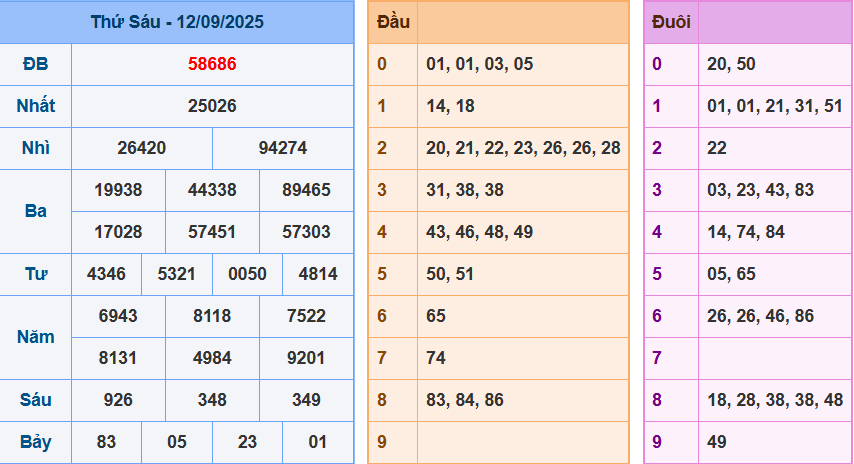This screenshot has height=464, width=854.
Task: Select the special prize number 58686
Action: [212, 64]
